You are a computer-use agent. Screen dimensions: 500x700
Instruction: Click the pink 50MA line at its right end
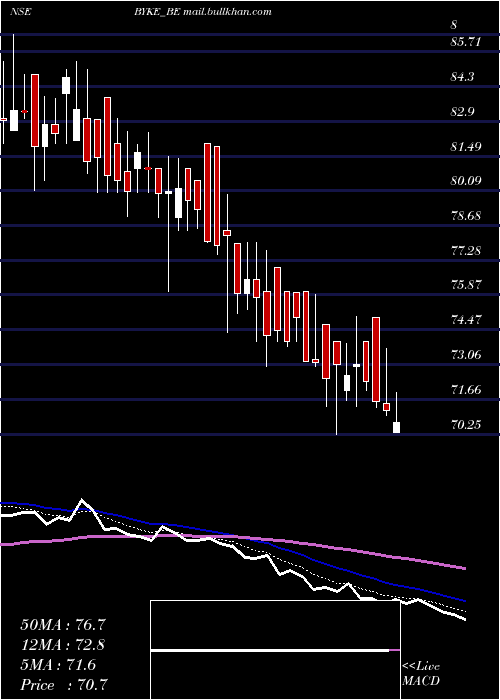[x=463, y=568]
